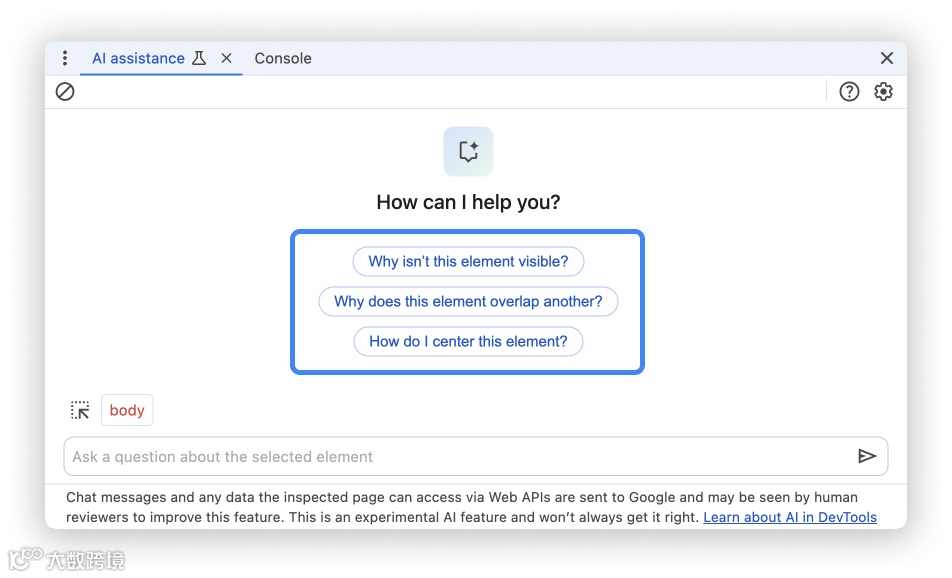The image size is (952, 578).
Task: Click the "How can I help you?" heading
Action: pos(468,203)
